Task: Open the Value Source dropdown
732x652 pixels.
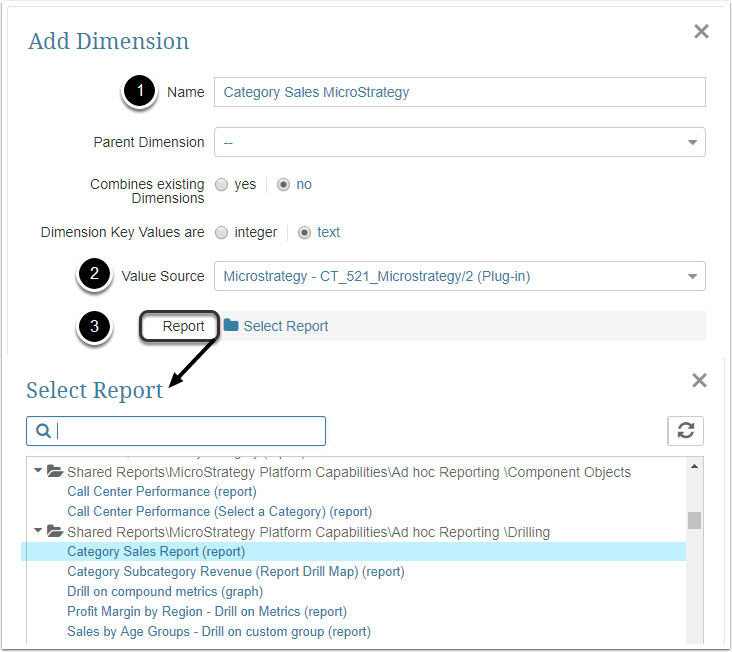Action: [x=459, y=276]
